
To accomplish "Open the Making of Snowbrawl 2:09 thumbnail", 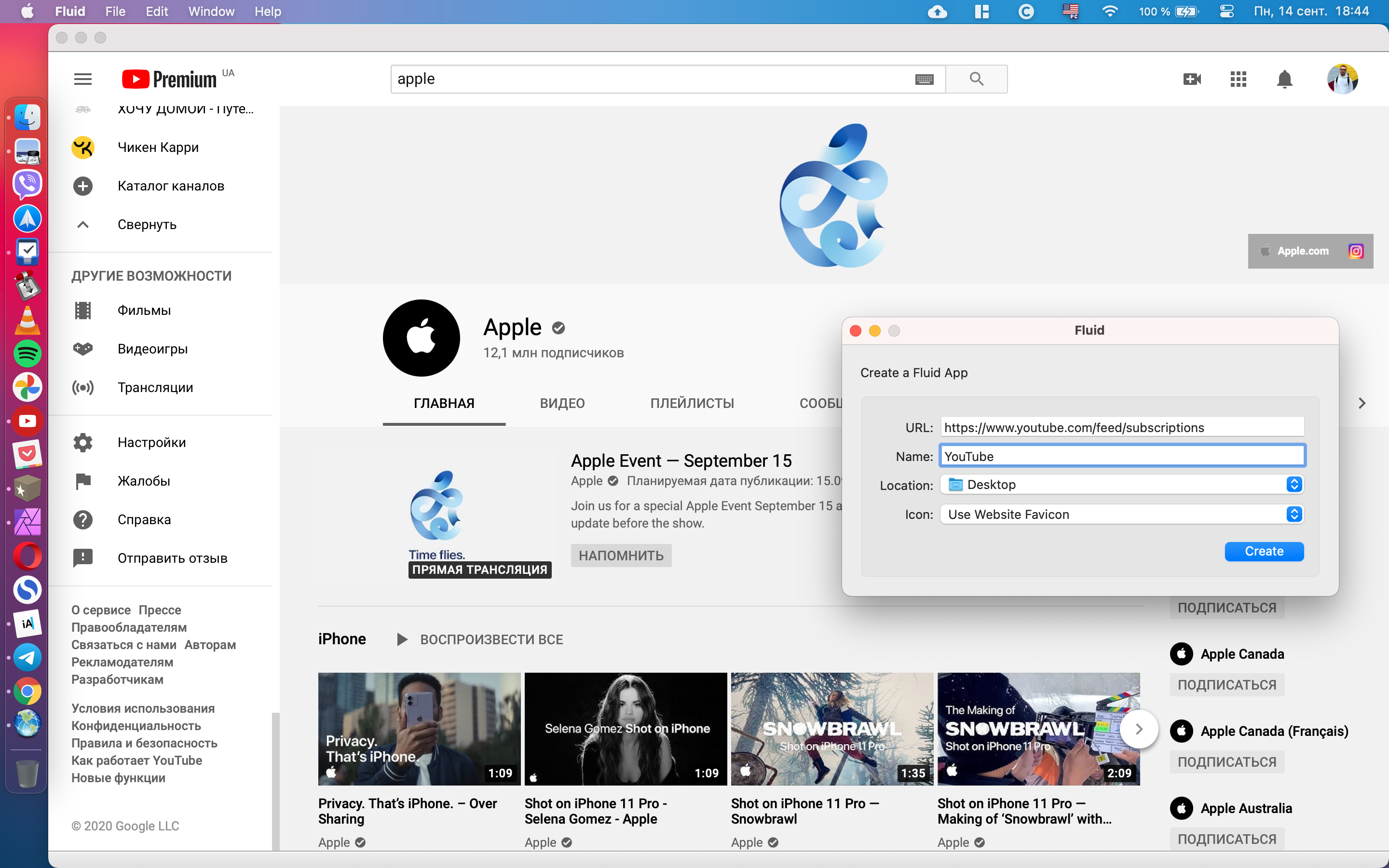I will (x=1039, y=729).
